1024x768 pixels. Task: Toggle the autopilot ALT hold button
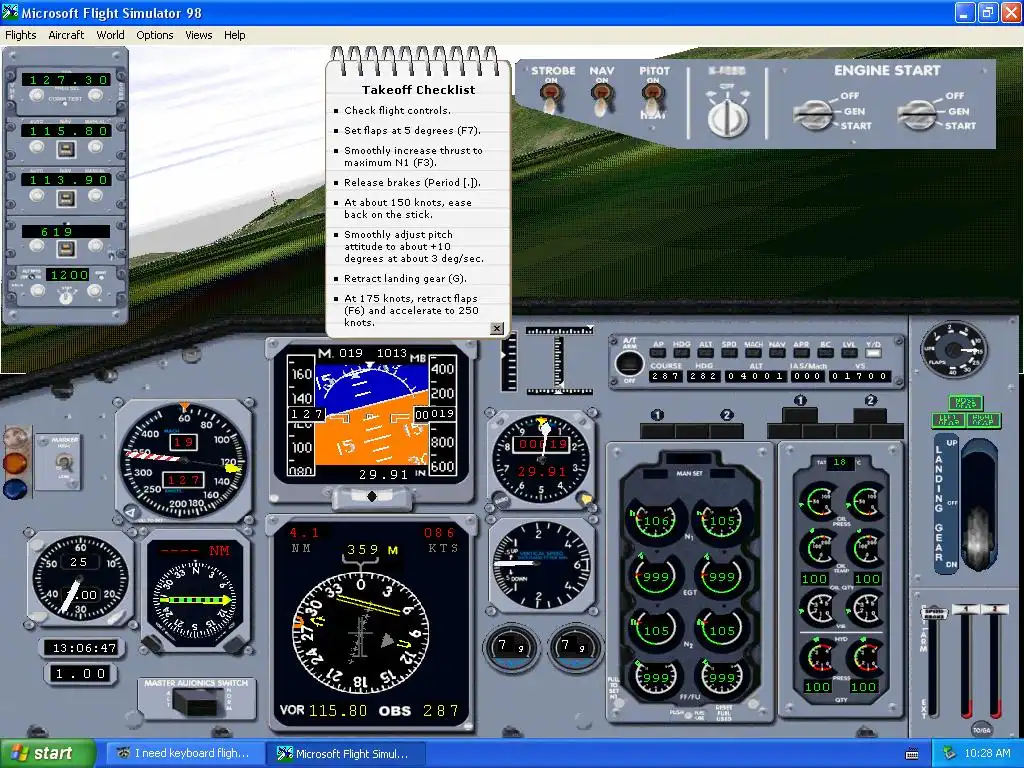pyautogui.click(x=706, y=353)
